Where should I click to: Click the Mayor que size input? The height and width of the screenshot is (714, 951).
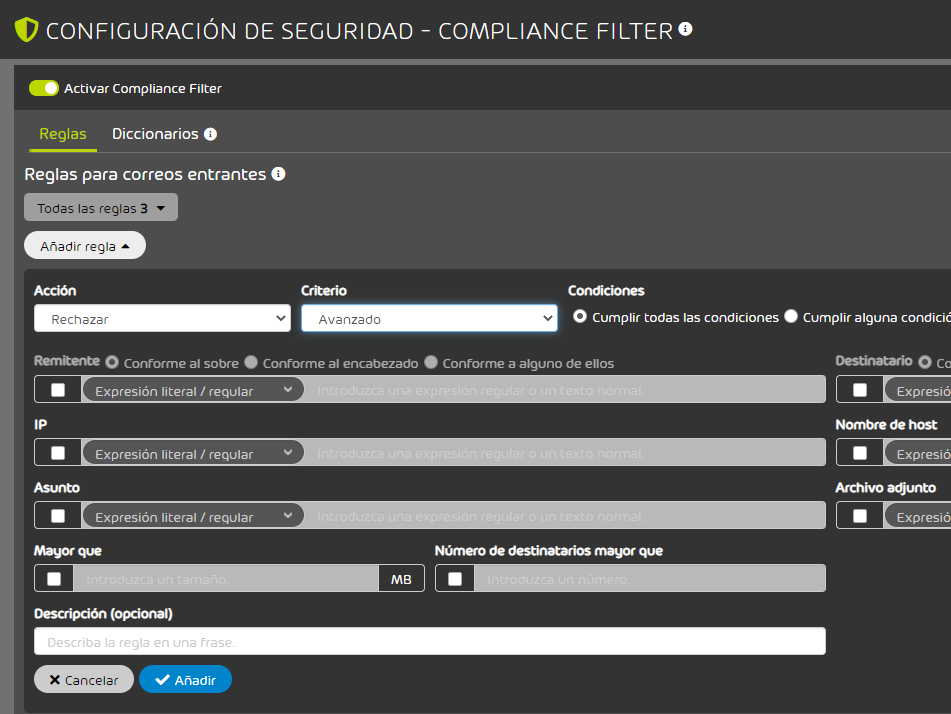226,579
